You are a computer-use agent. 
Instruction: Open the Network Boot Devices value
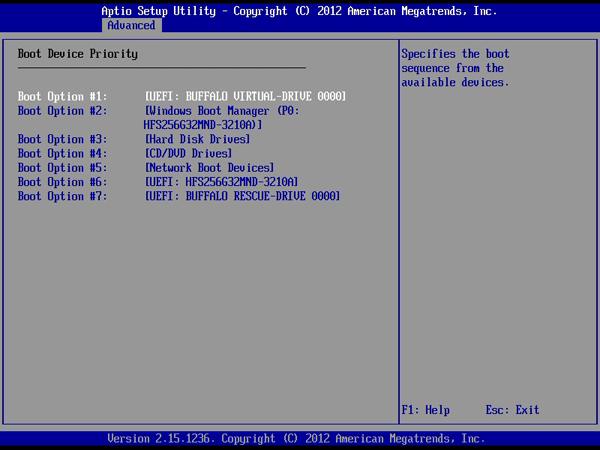209,168
